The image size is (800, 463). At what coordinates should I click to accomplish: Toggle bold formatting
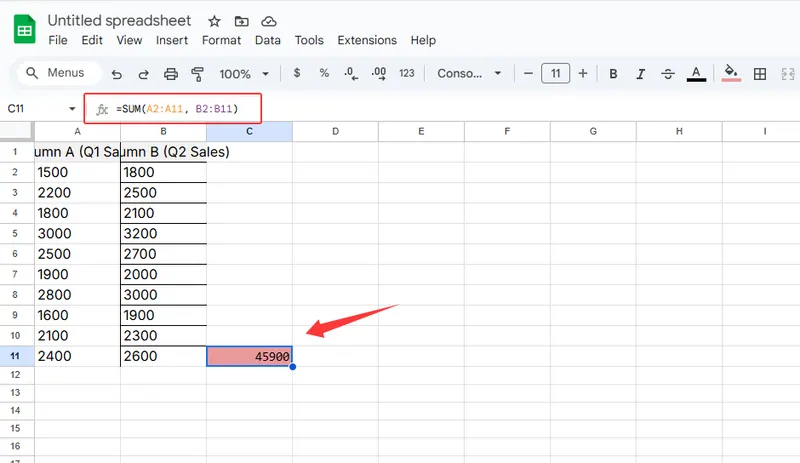[x=613, y=74]
